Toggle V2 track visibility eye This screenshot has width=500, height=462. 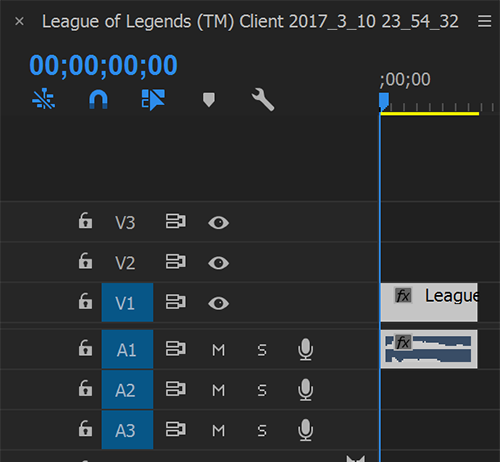218,263
